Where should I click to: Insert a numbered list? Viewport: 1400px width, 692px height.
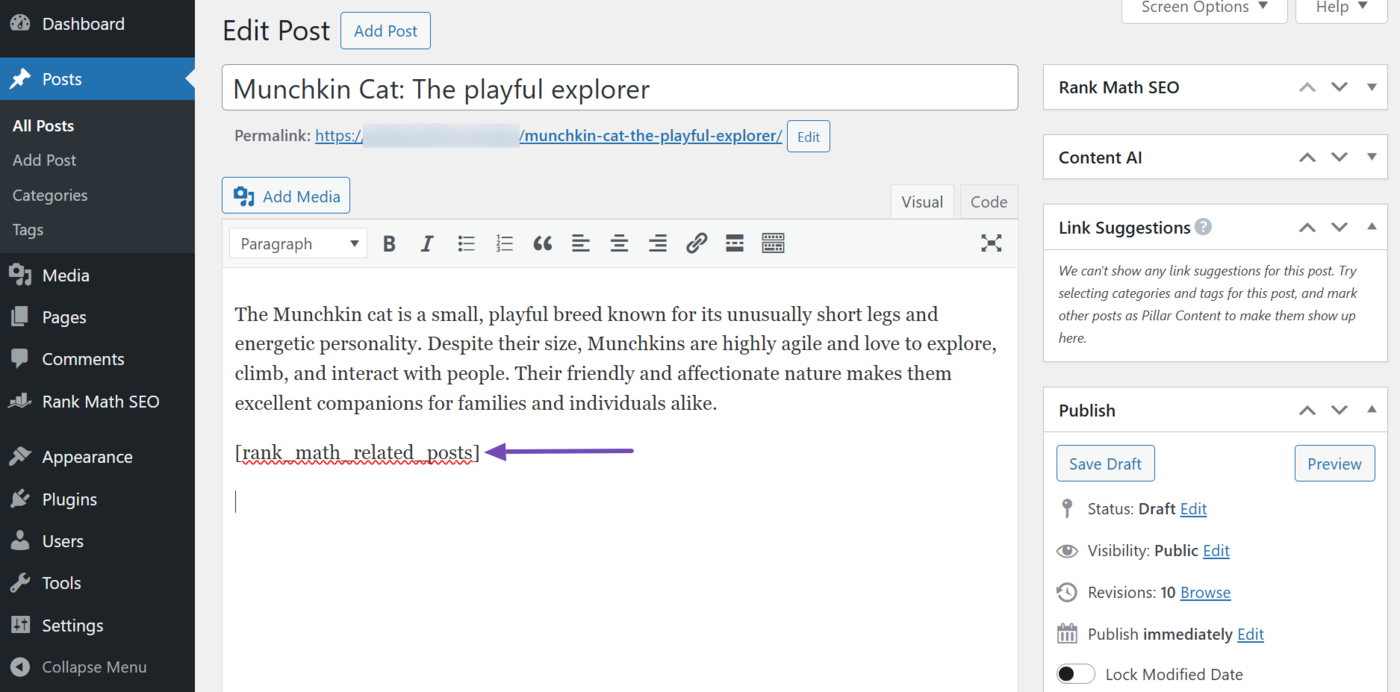(x=504, y=243)
